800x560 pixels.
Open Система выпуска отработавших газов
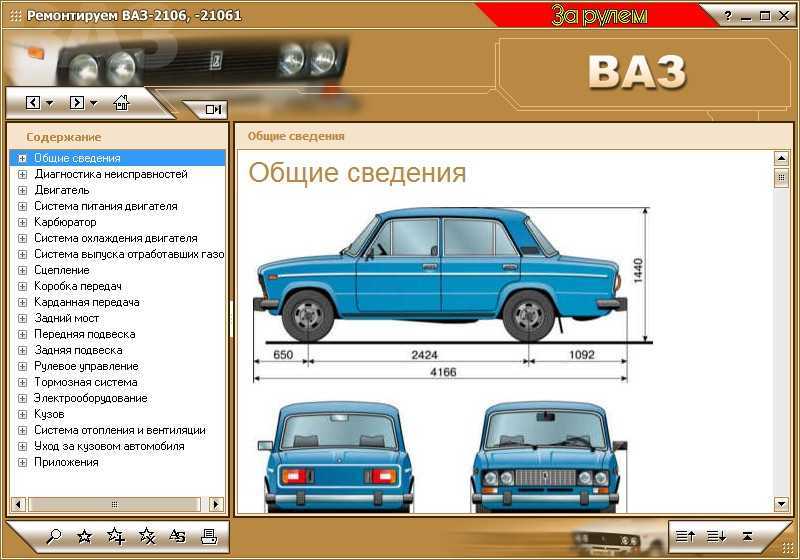[129, 254]
